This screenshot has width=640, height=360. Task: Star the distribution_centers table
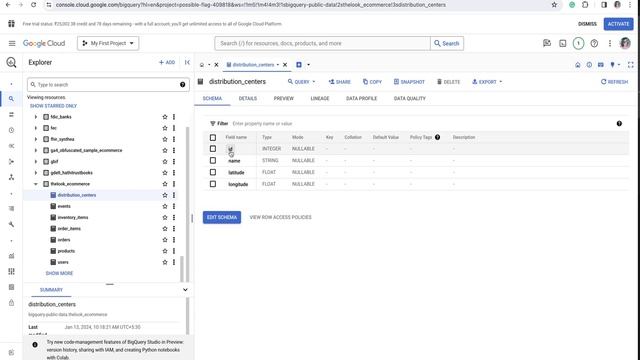pos(165,195)
